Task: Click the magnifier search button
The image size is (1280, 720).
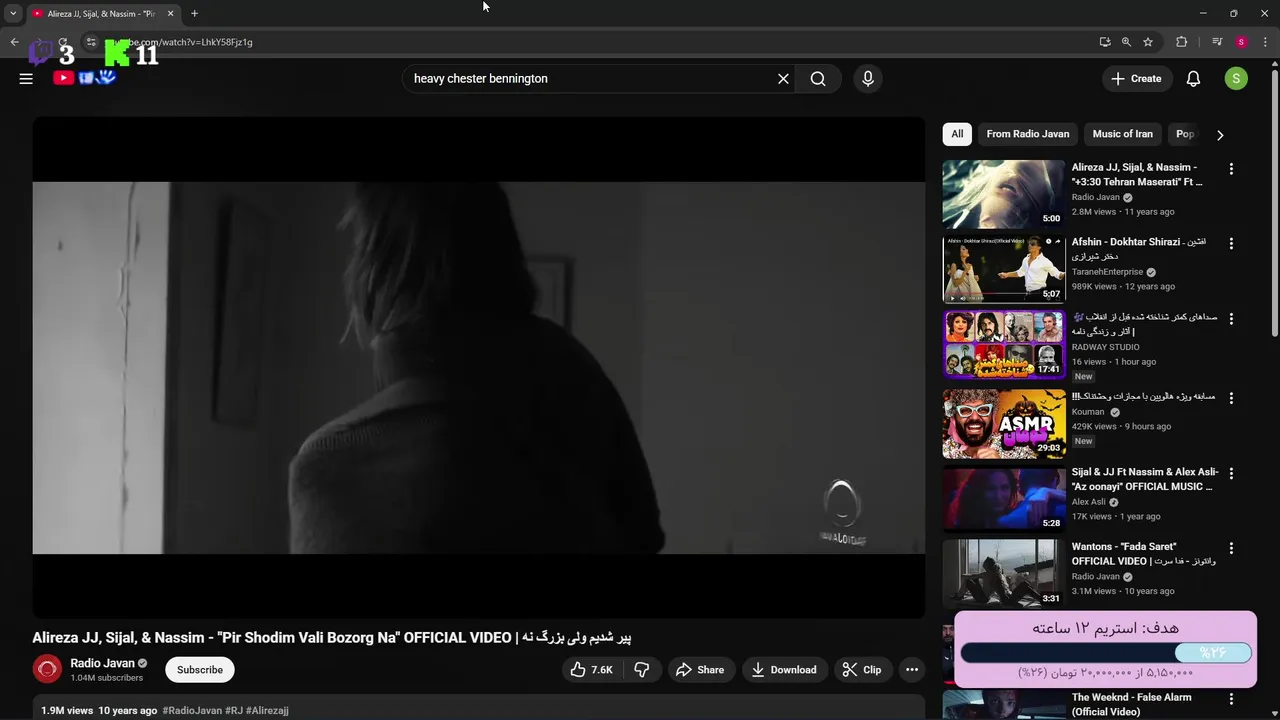Action: [818, 79]
